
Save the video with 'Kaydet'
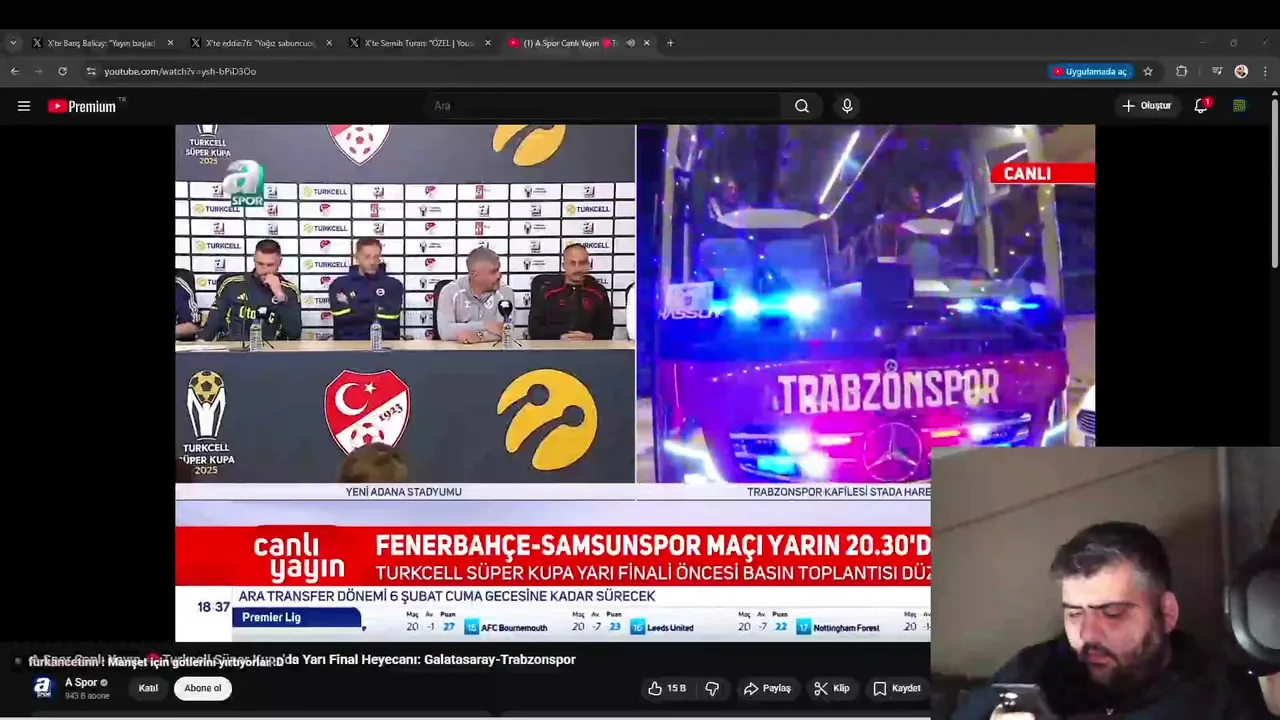pyautogui.click(x=897, y=688)
